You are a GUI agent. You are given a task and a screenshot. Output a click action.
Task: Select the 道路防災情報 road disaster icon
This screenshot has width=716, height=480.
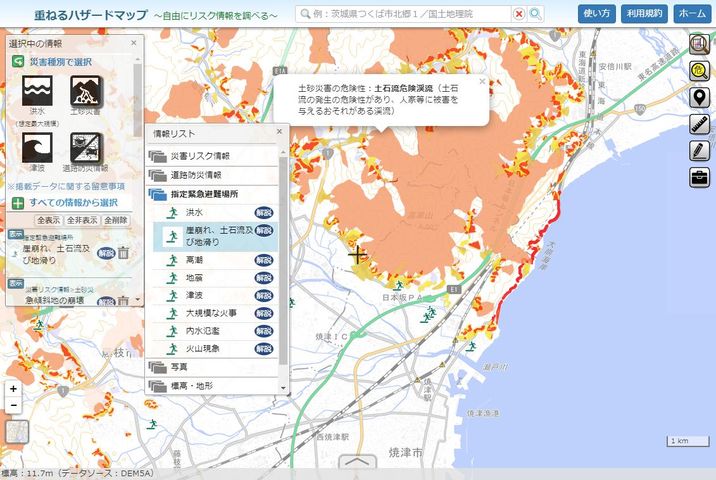pos(85,148)
